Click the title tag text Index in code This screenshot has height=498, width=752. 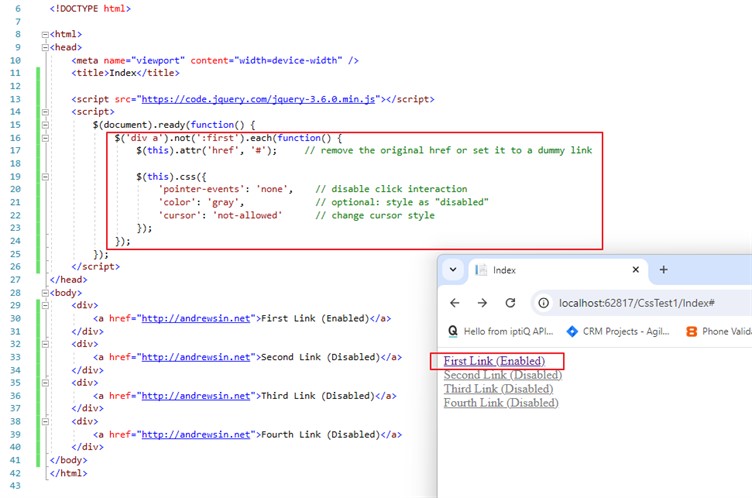pos(123,73)
